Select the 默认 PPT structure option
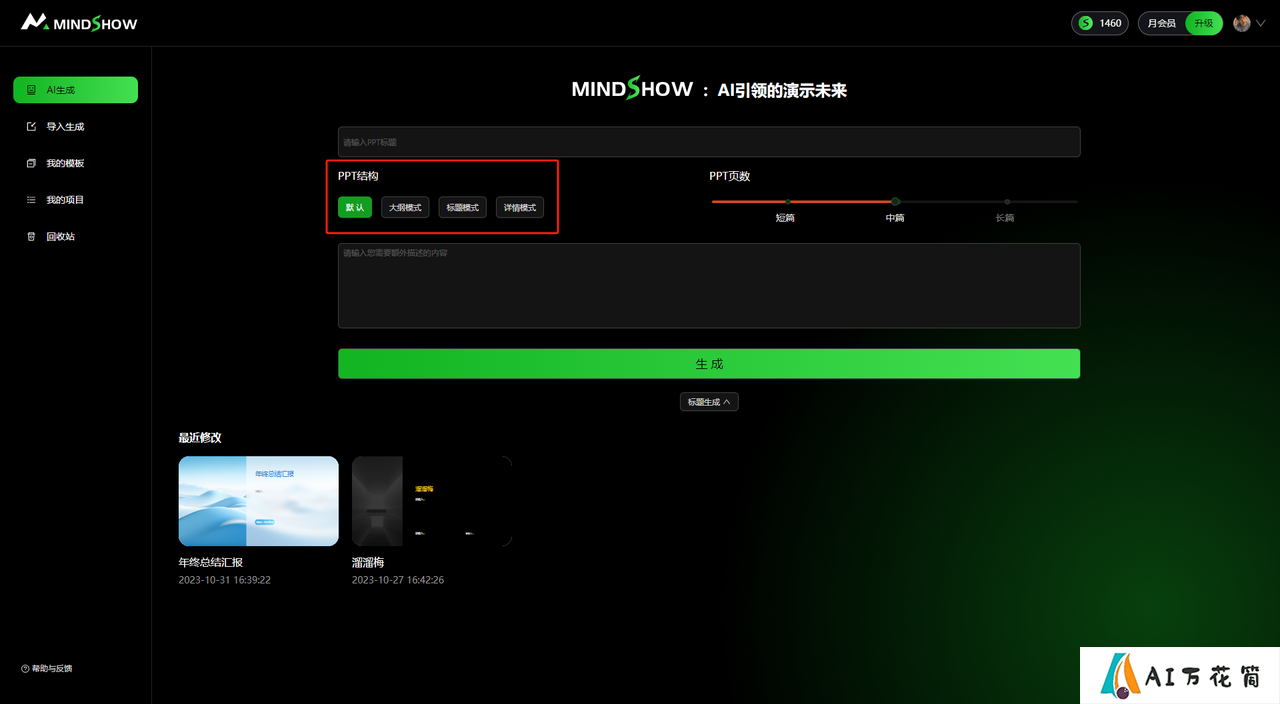 [x=355, y=207]
